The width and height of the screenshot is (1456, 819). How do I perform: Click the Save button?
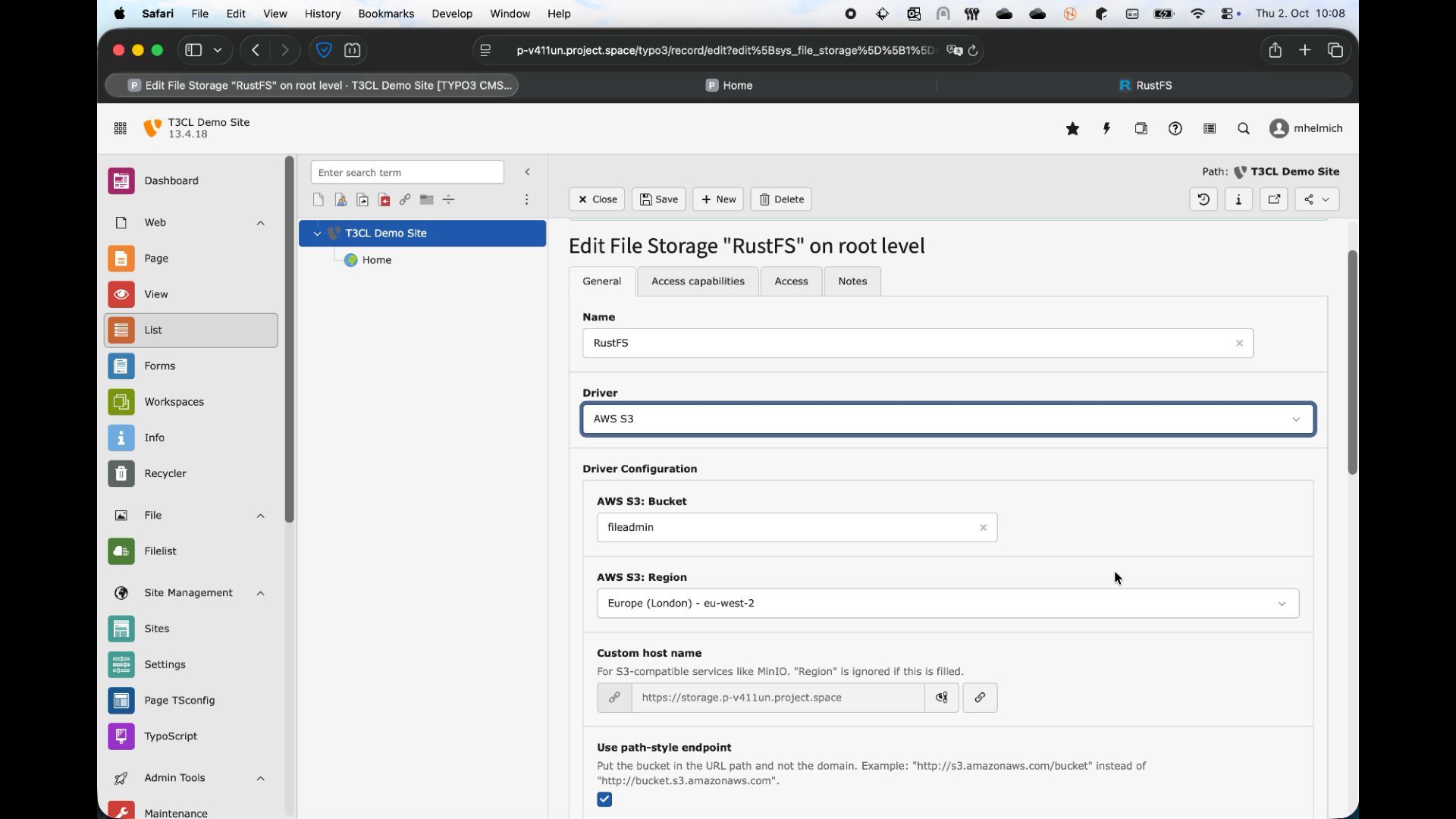(658, 199)
